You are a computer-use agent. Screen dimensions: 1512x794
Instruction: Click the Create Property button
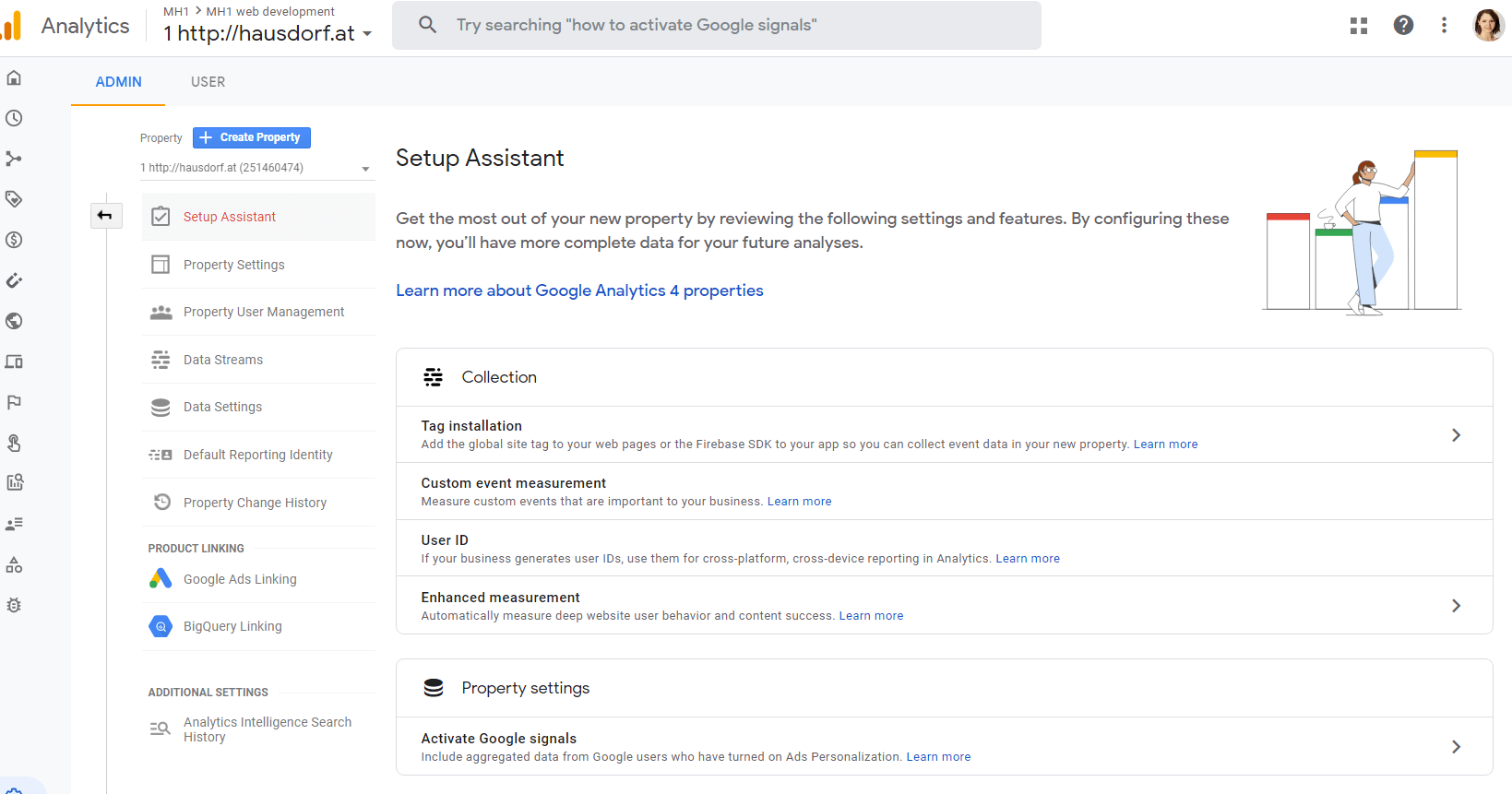pos(252,137)
